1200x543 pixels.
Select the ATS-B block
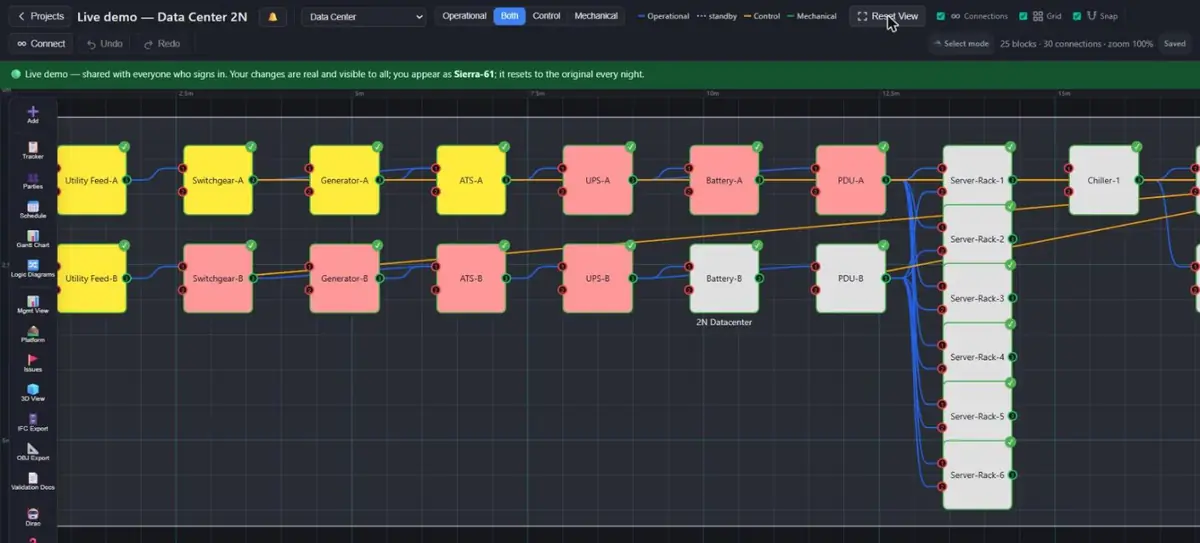coord(471,279)
